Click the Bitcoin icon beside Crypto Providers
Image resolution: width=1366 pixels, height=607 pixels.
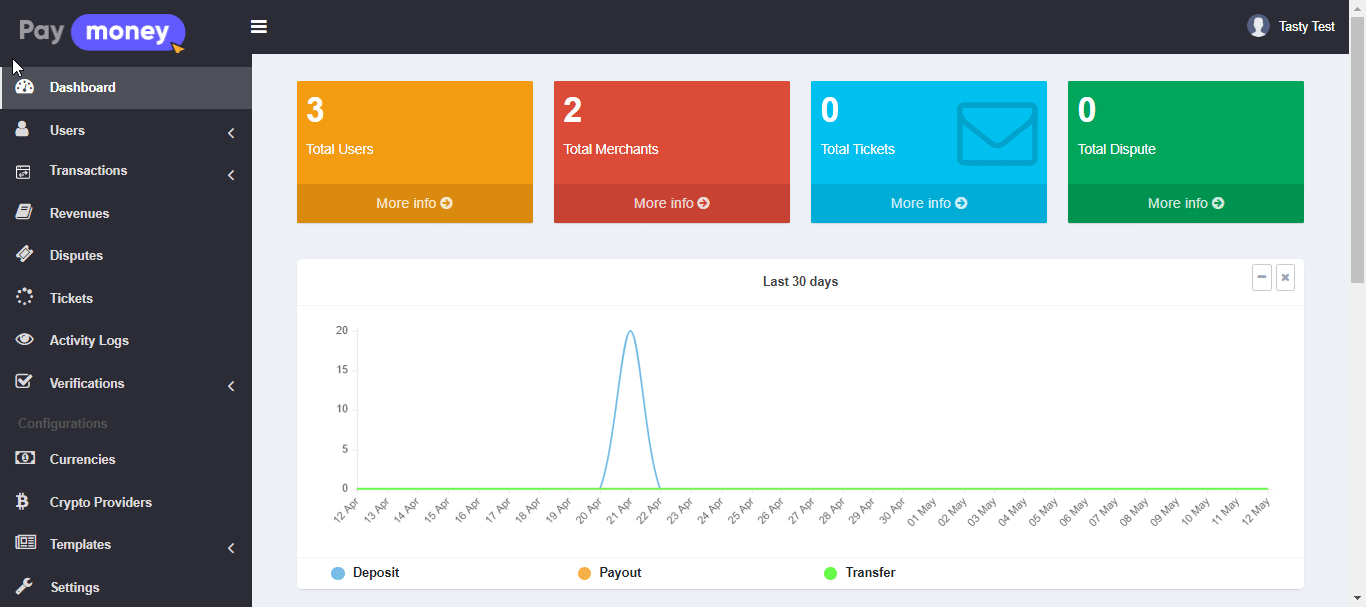pos(23,502)
